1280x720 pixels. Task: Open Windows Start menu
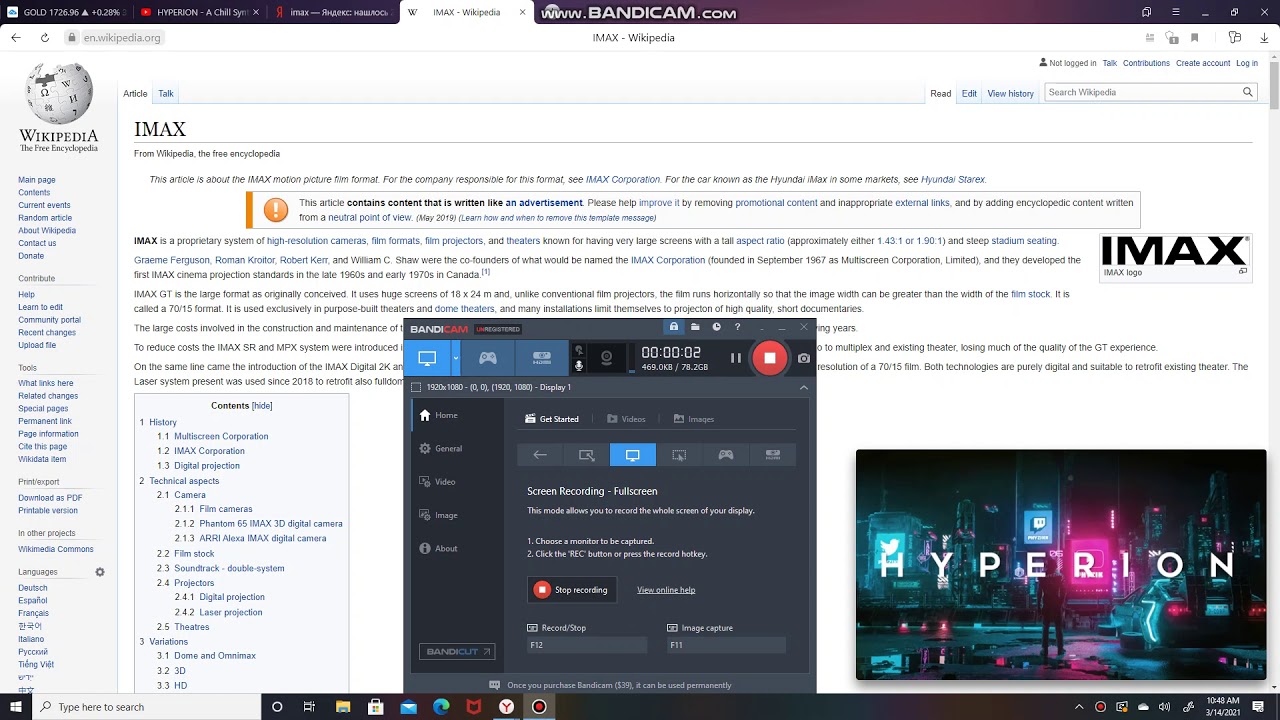(x=16, y=707)
